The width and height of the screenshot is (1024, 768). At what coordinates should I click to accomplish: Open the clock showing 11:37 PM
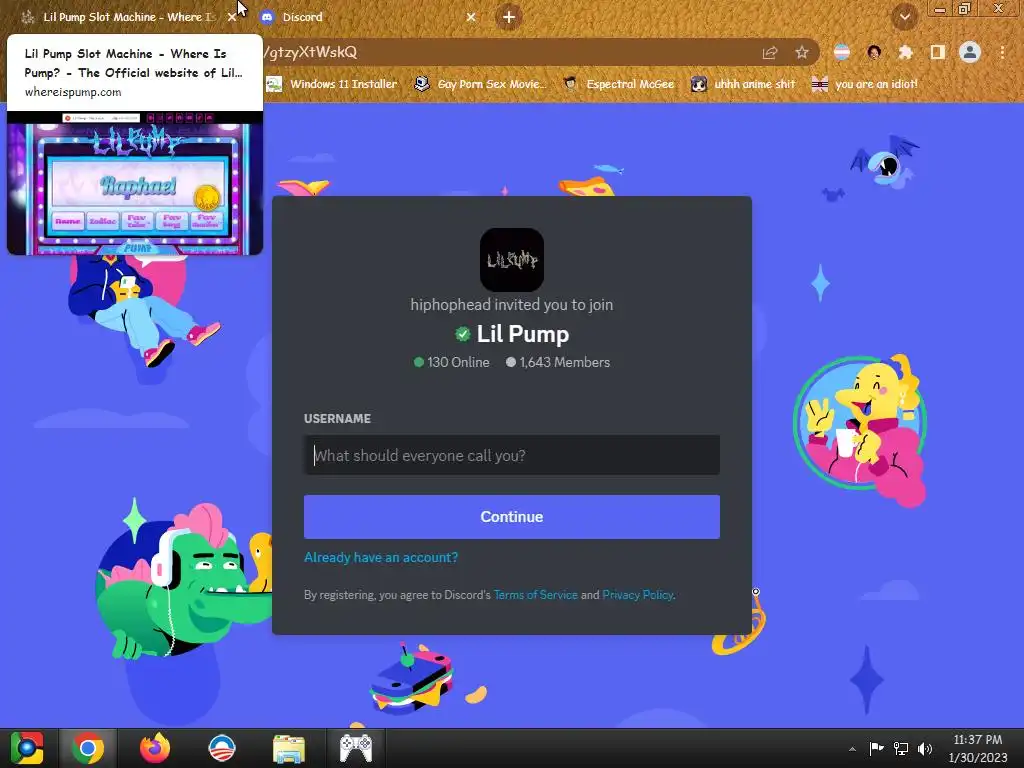(x=978, y=748)
